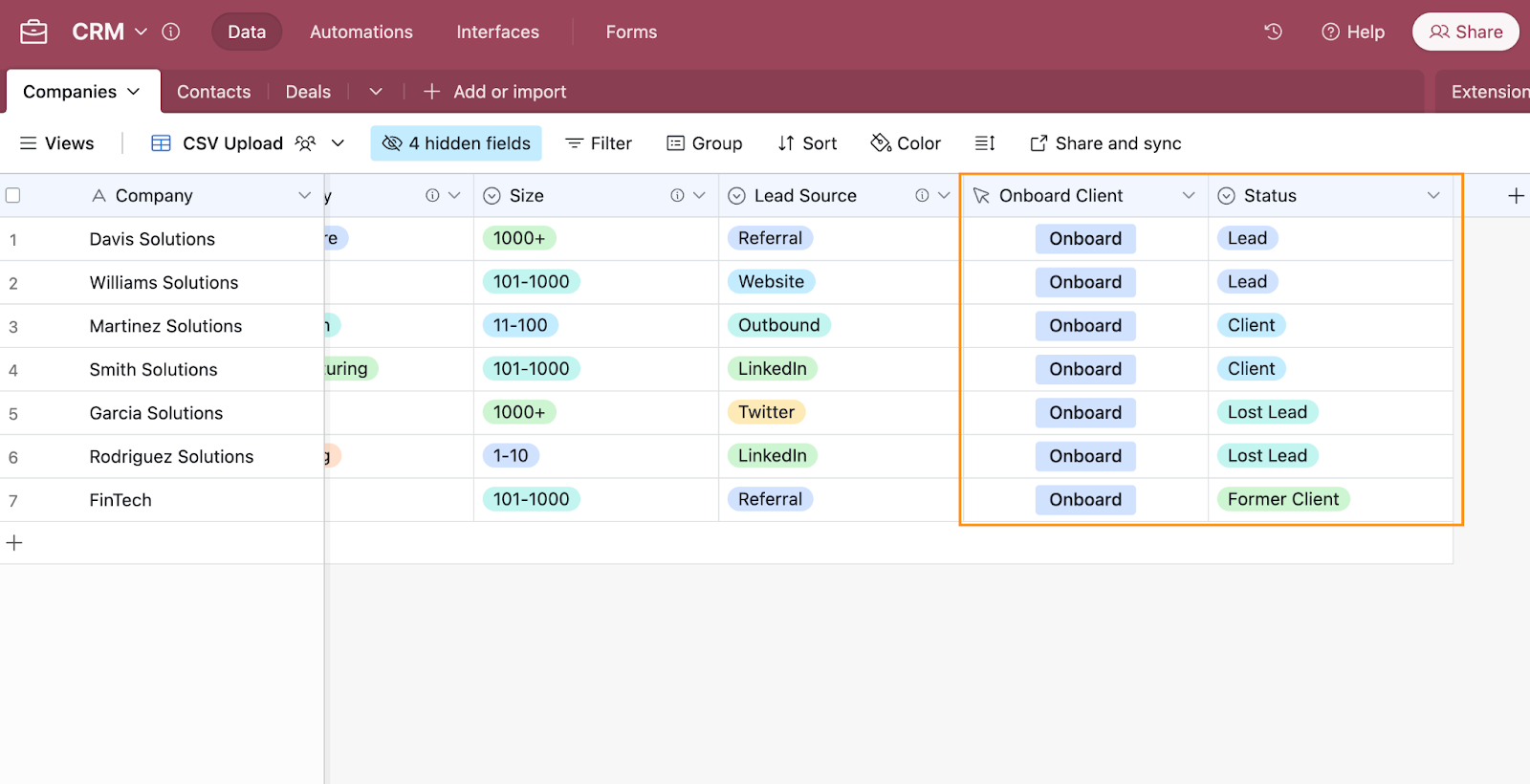The height and width of the screenshot is (784, 1530).
Task: Click the Company text field icon
Action: 98,196
